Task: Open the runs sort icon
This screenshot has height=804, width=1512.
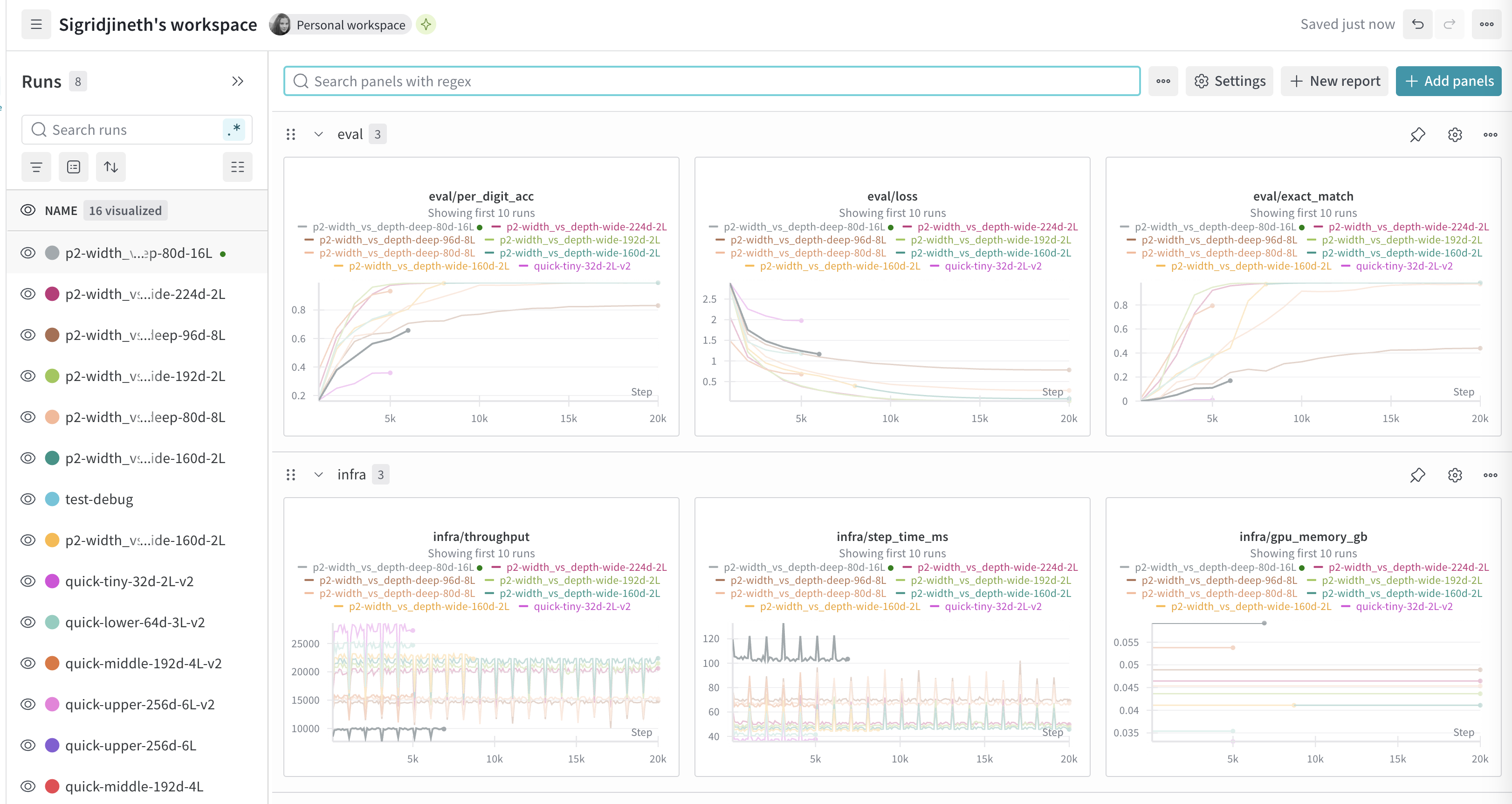Action: (111, 167)
